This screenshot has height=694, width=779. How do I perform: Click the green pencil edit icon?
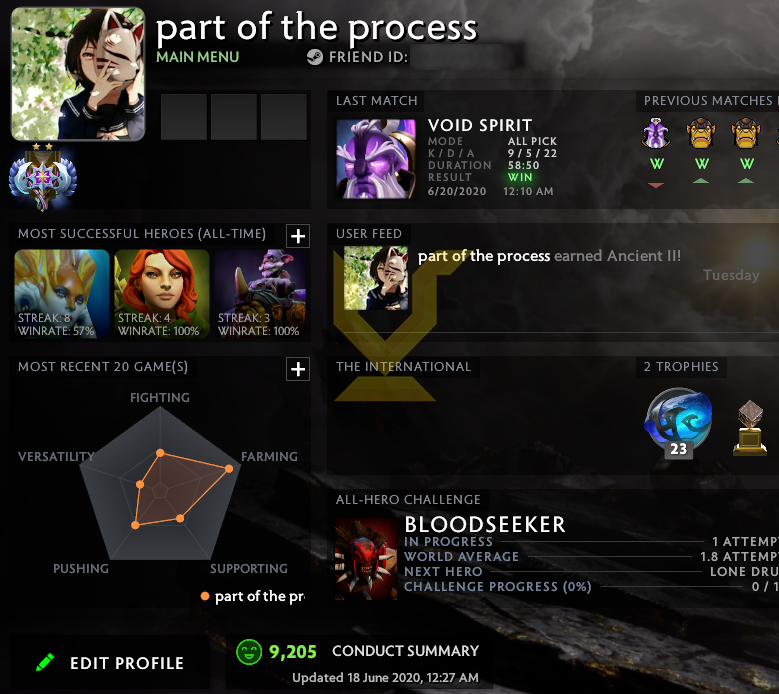pyautogui.click(x=45, y=662)
